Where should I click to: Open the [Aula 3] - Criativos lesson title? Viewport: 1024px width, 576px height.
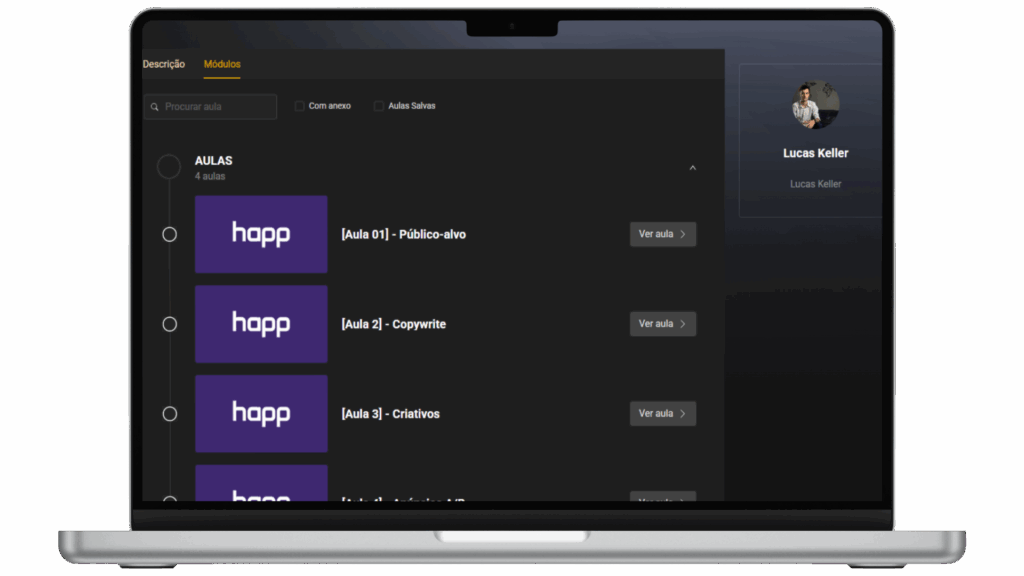(390, 414)
